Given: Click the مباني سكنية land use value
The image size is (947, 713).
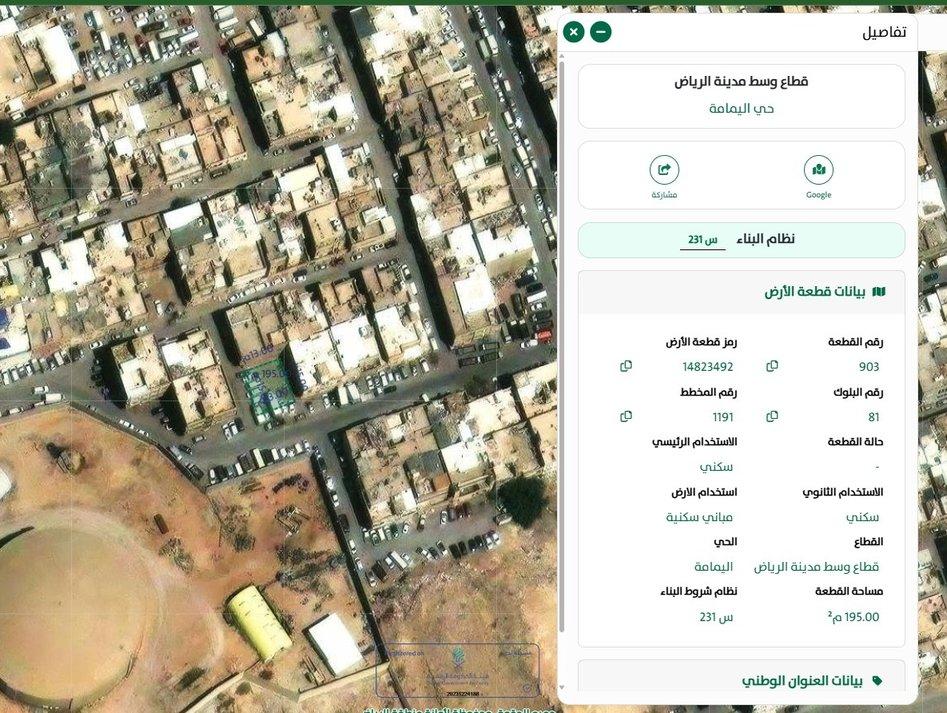Looking at the screenshot, I should click(x=701, y=517).
